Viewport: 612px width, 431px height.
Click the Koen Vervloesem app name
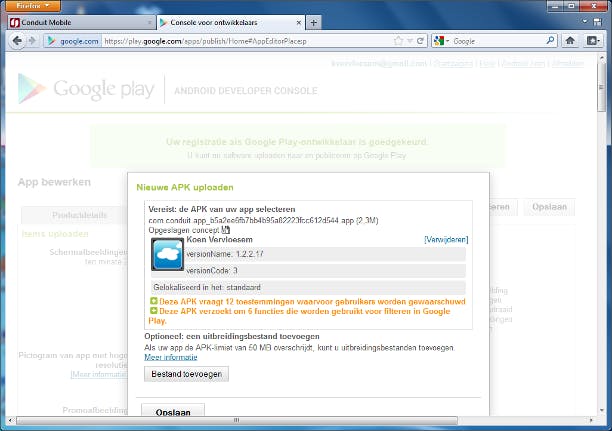[x=219, y=239]
